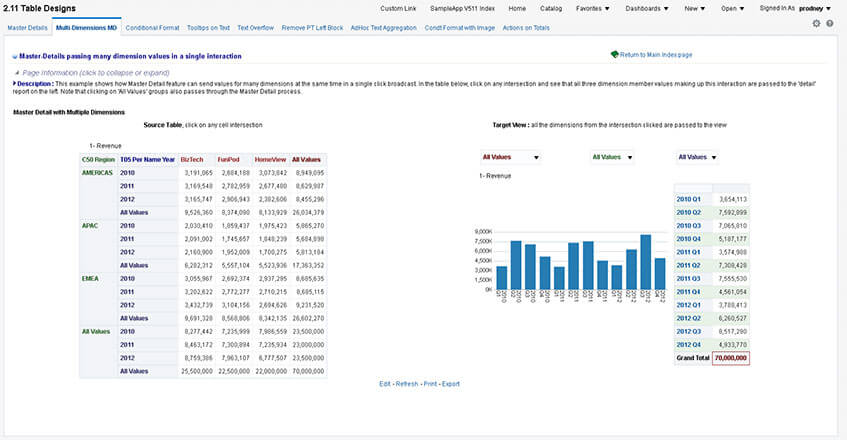Viewport: 847px width, 440px height.
Task: Click the 22,500,000 FunPod total cell
Action: pyautogui.click(x=234, y=371)
